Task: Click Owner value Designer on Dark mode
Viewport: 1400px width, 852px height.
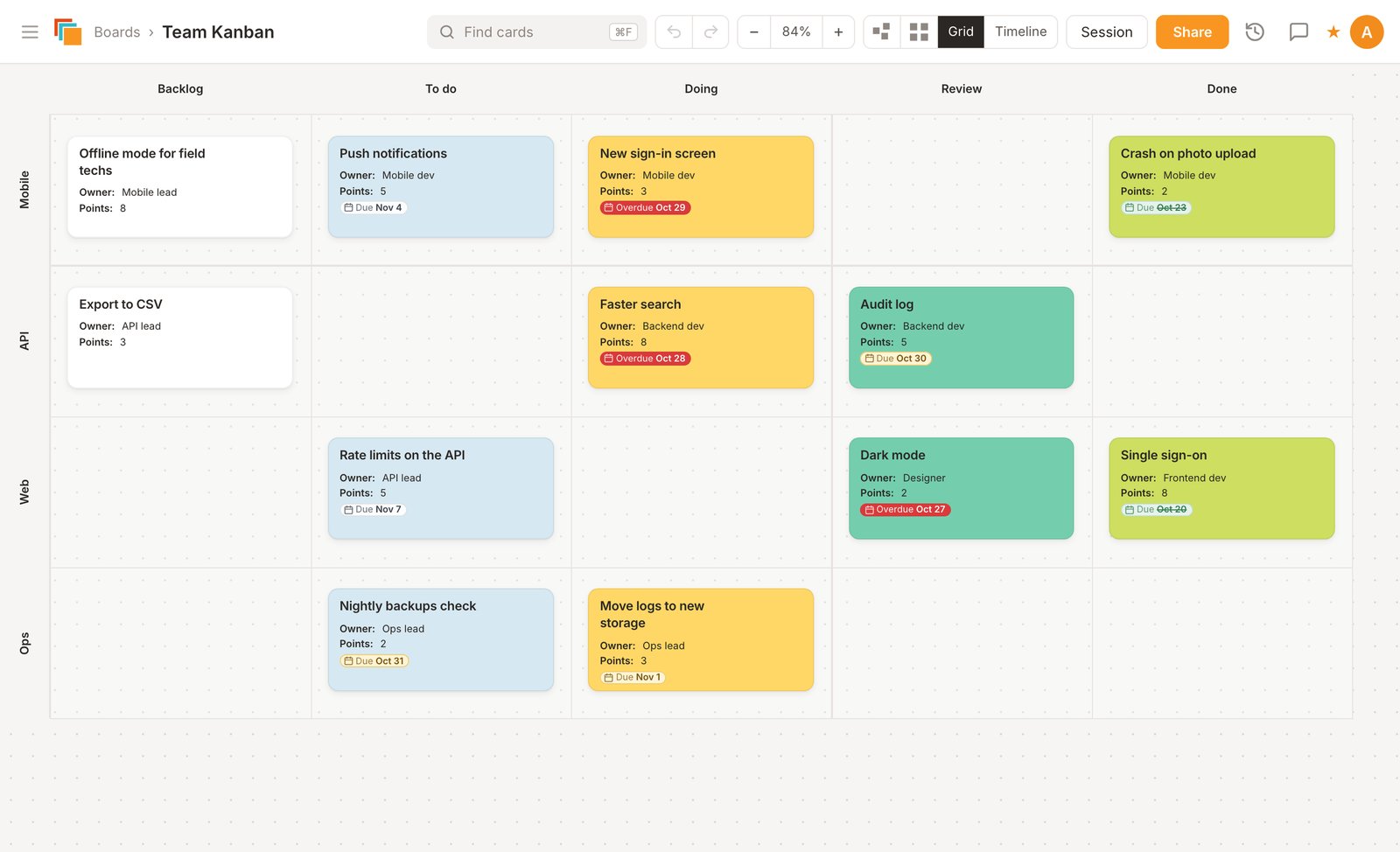Action: click(x=924, y=478)
